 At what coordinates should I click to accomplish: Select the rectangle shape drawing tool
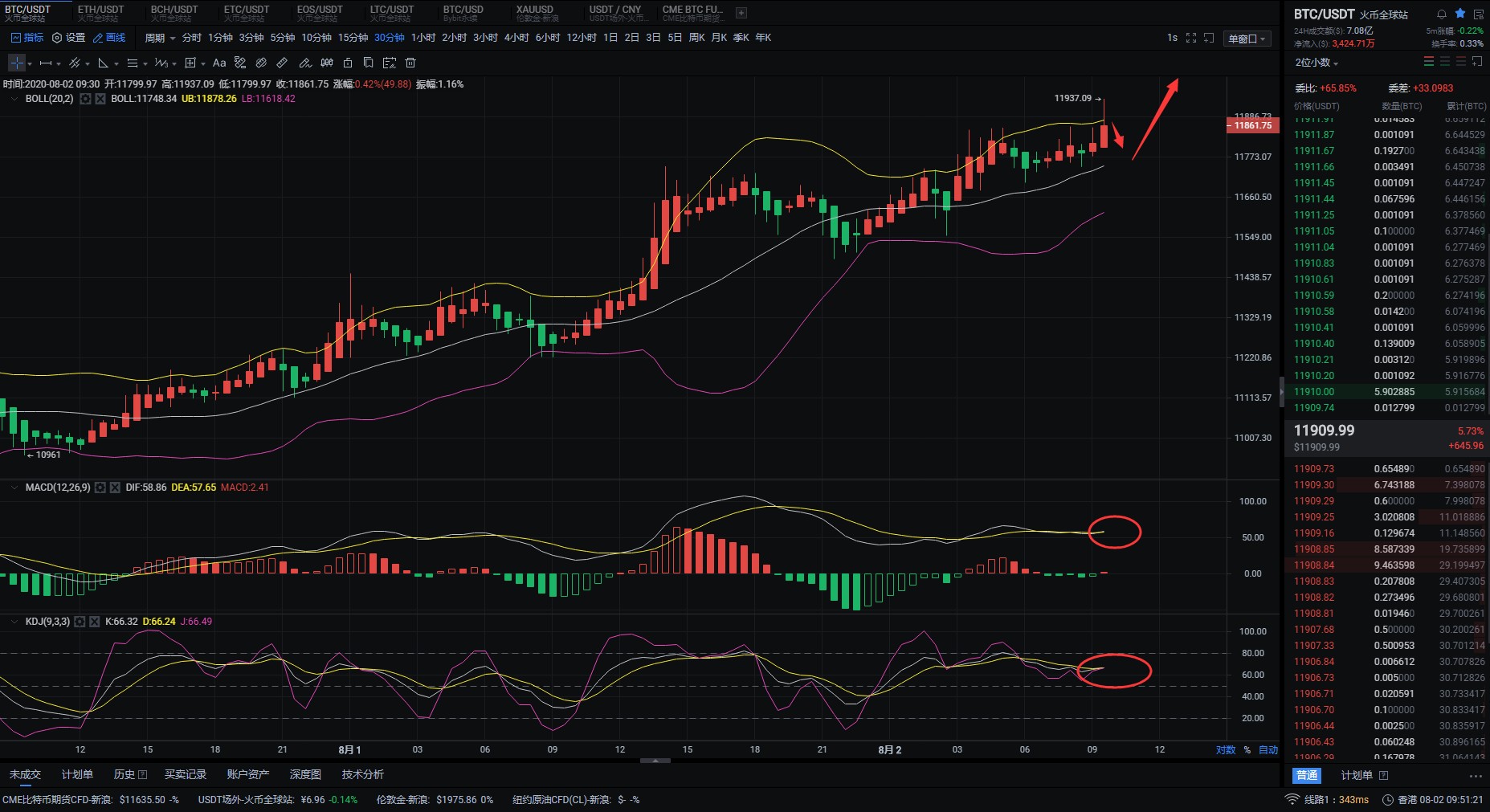click(x=190, y=63)
